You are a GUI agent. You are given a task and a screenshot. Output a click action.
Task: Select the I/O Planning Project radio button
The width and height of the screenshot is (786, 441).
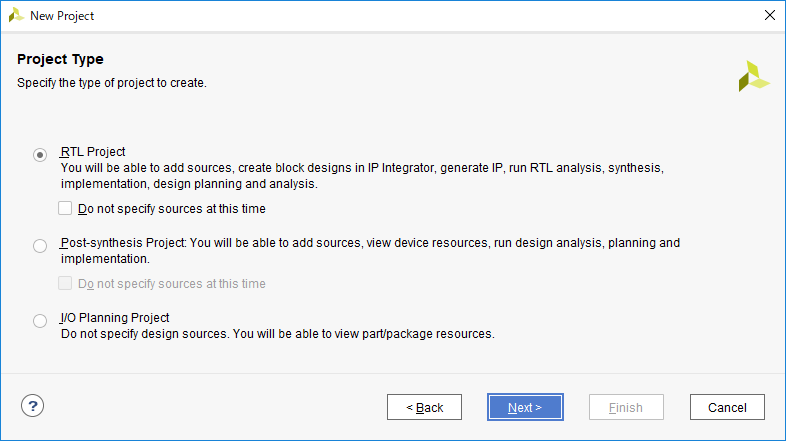pyautogui.click(x=40, y=321)
